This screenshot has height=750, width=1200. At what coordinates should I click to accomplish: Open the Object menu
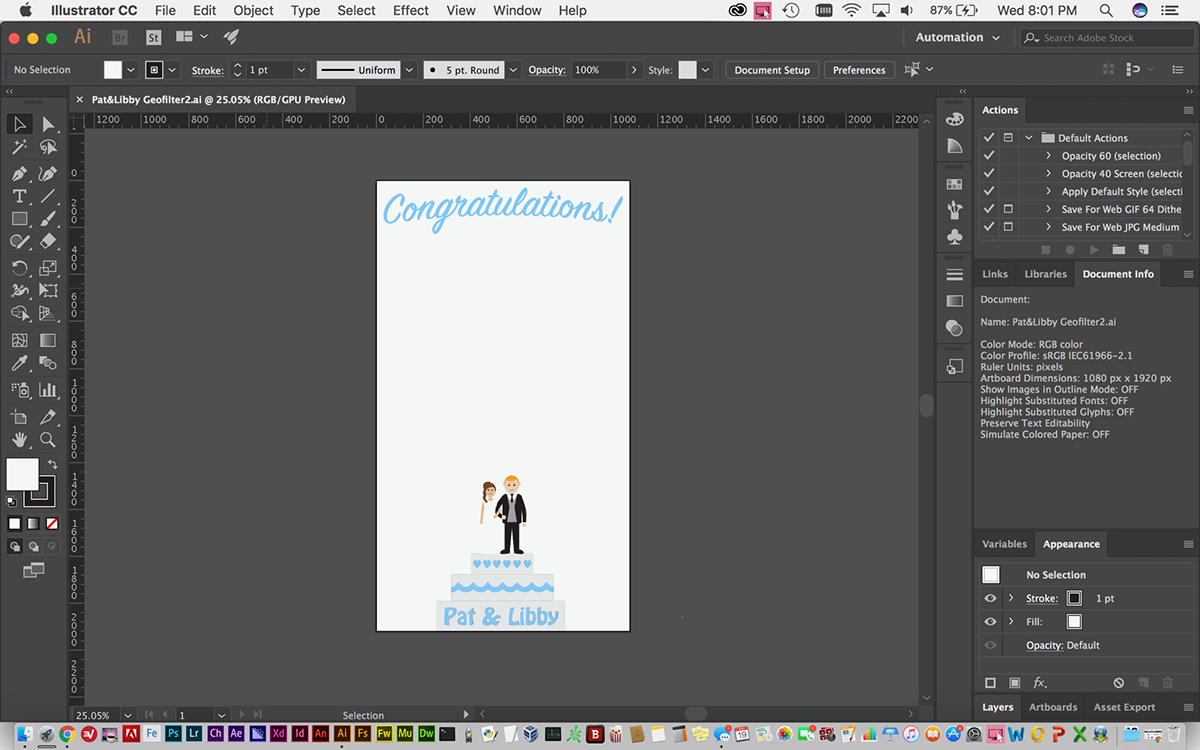click(x=253, y=10)
